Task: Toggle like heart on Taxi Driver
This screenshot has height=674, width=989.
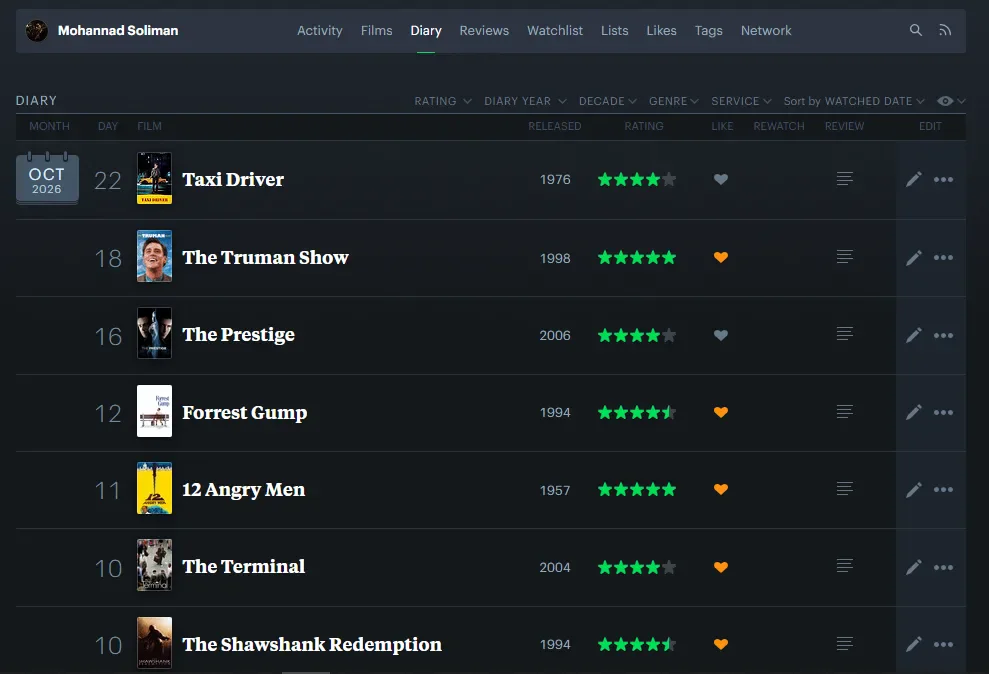Action: point(721,180)
